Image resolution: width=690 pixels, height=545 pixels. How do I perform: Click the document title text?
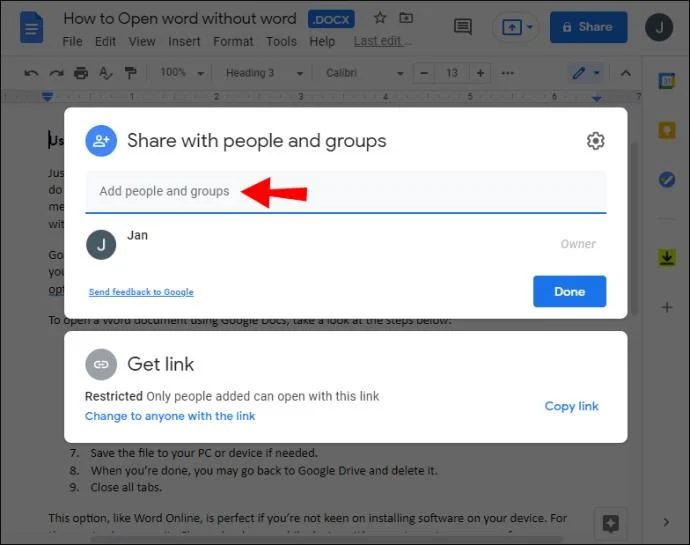[180, 18]
